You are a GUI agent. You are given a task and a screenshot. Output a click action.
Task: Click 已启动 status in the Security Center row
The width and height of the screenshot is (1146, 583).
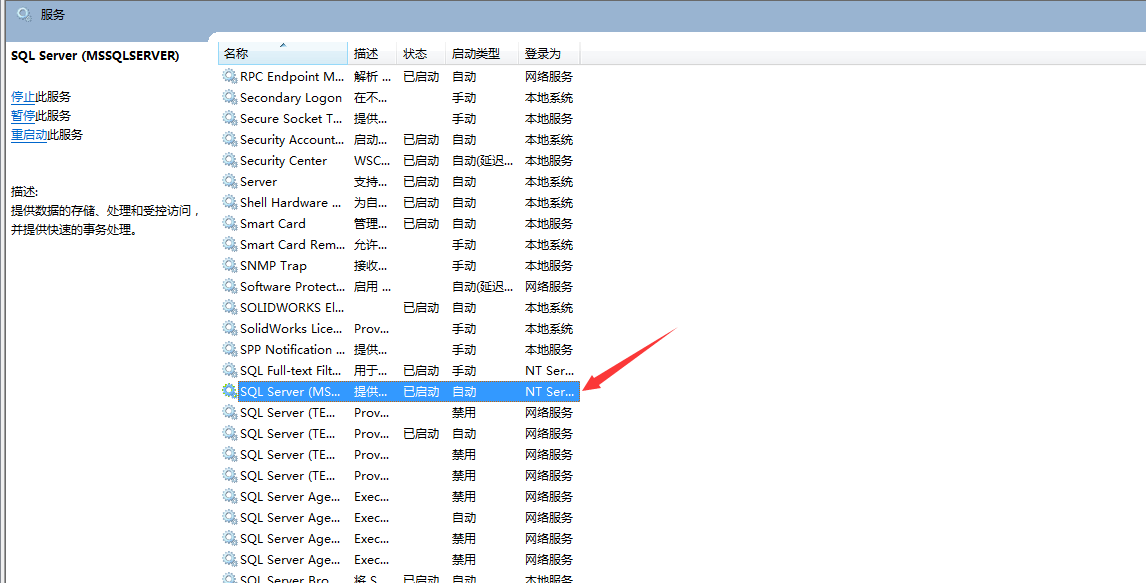coord(421,161)
